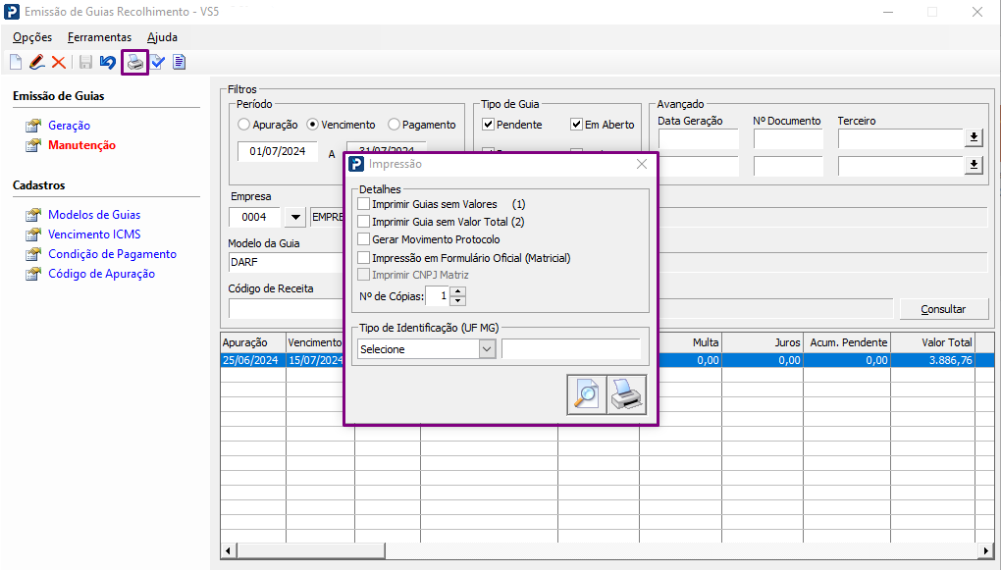
Task: Select the Apuração period radio button
Action: tap(244, 125)
